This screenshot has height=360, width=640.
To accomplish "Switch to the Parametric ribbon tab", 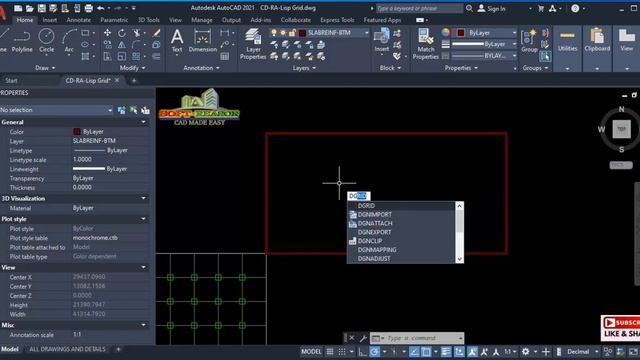I will [x=114, y=20].
